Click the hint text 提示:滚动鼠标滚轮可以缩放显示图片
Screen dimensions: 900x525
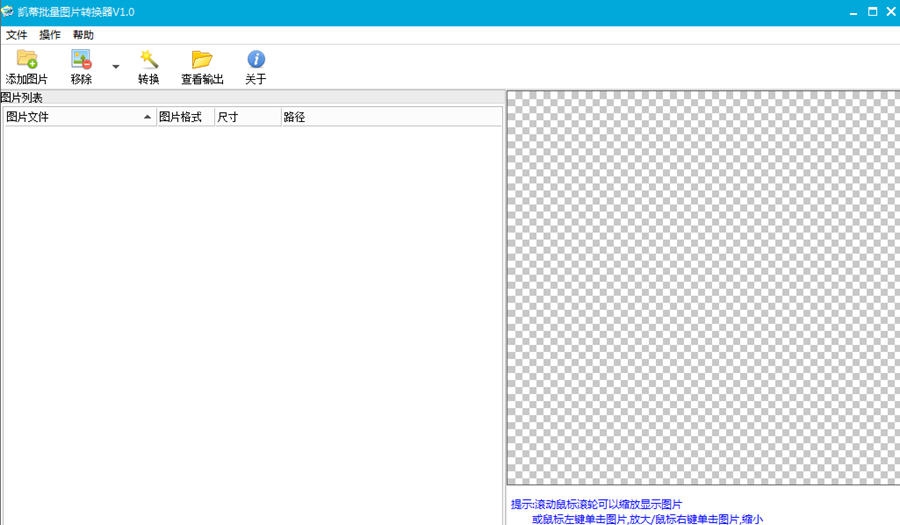pyautogui.click(x=596, y=504)
